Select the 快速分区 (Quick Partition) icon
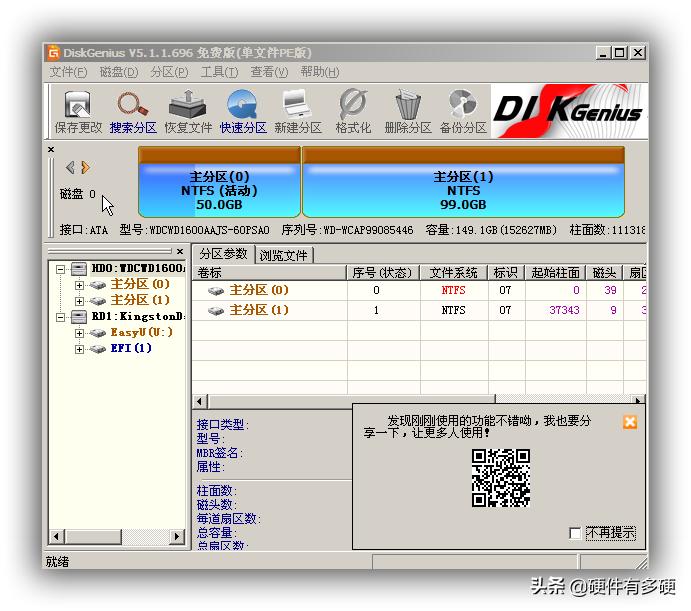Image resolution: width=691 pixels, height=611 pixels. (243, 110)
